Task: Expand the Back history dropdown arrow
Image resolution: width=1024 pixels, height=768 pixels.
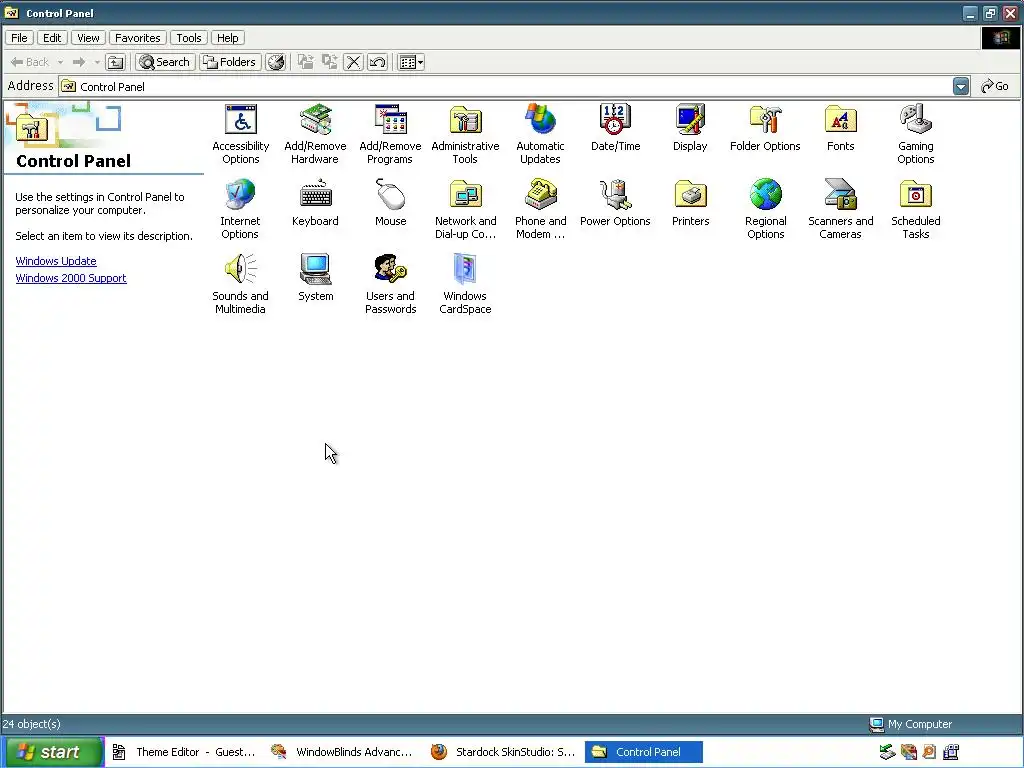Action: 60,62
